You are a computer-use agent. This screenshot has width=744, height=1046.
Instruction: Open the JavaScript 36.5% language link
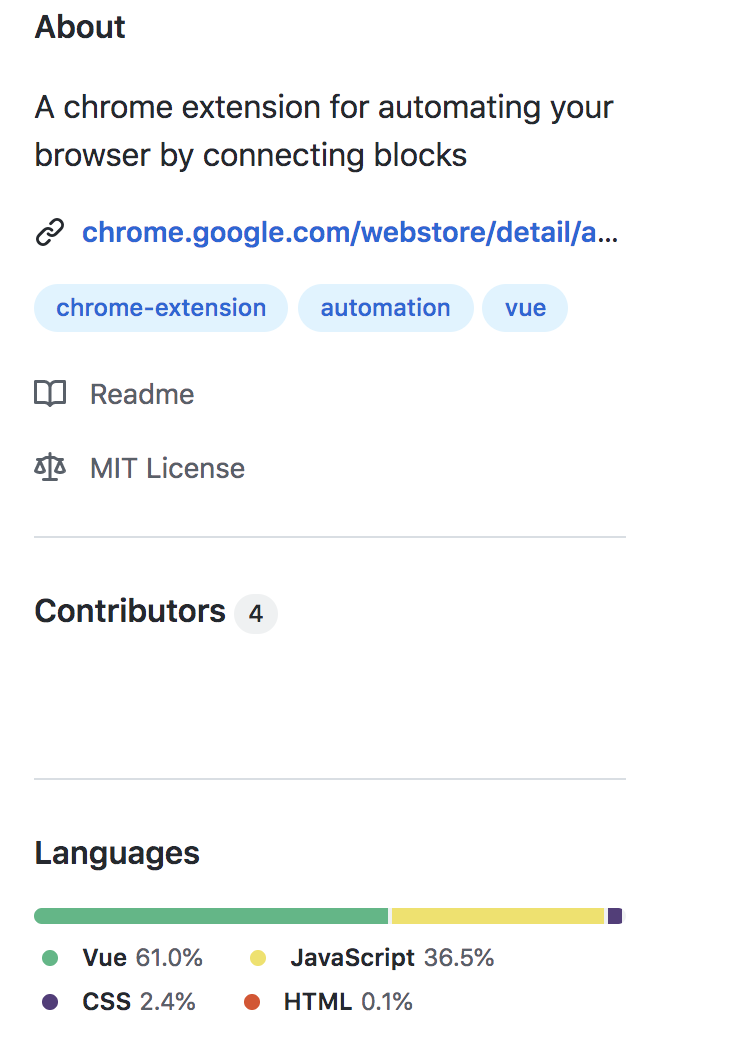(392, 958)
